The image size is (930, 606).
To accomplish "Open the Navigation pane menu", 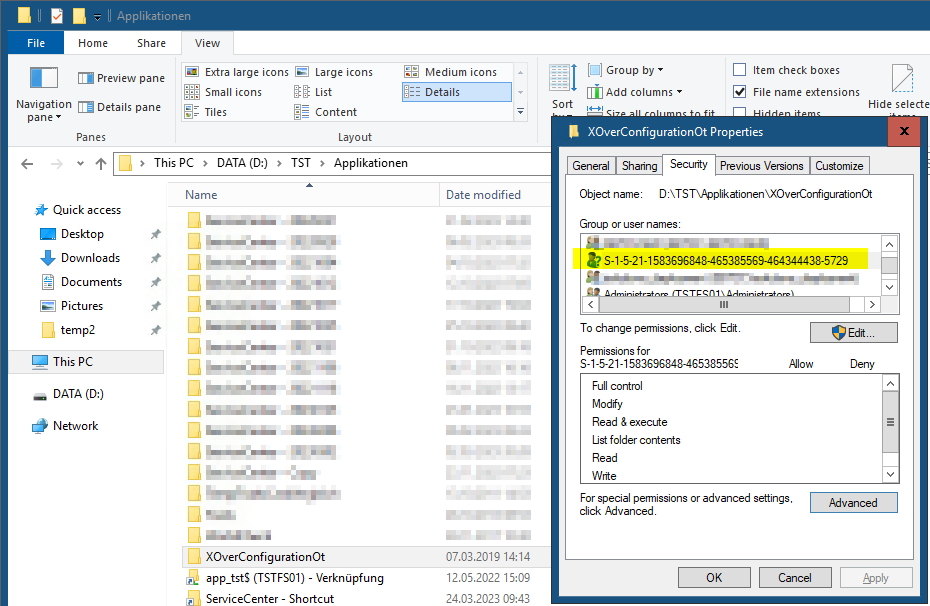I will pos(44,94).
